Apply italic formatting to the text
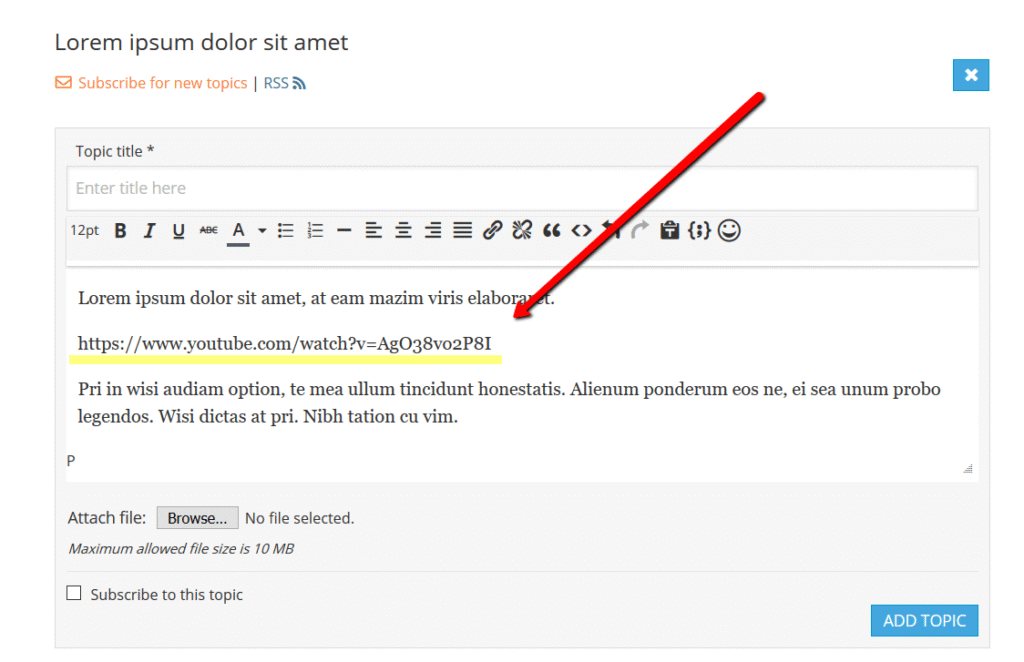 [149, 230]
